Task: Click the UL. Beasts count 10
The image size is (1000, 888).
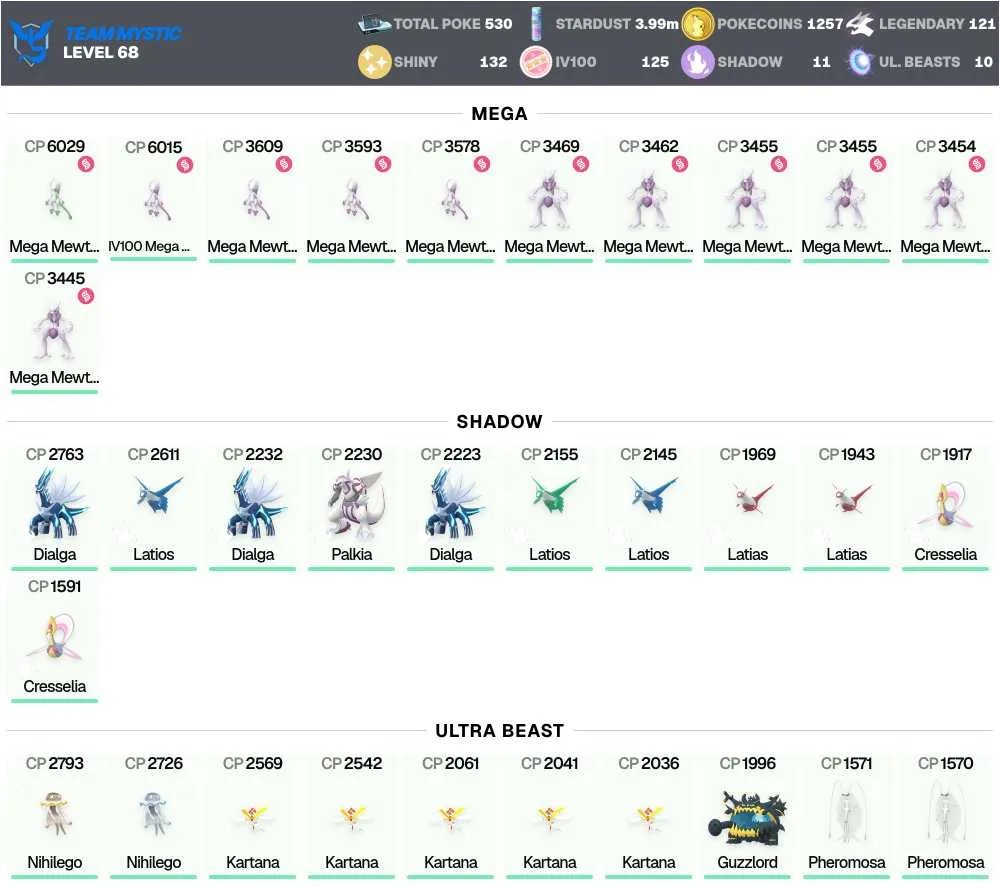Action: (x=983, y=62)
